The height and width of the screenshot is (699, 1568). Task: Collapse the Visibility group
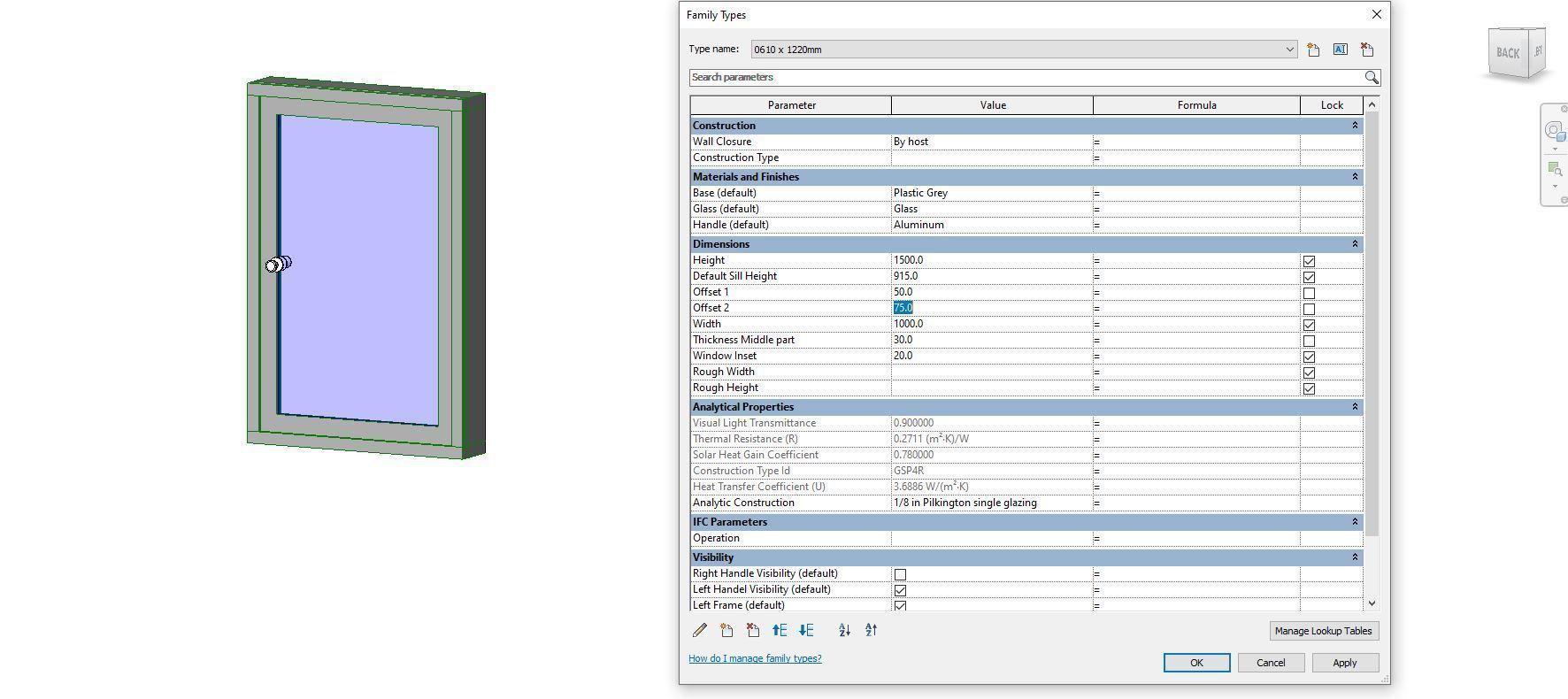pos(1354,557)
